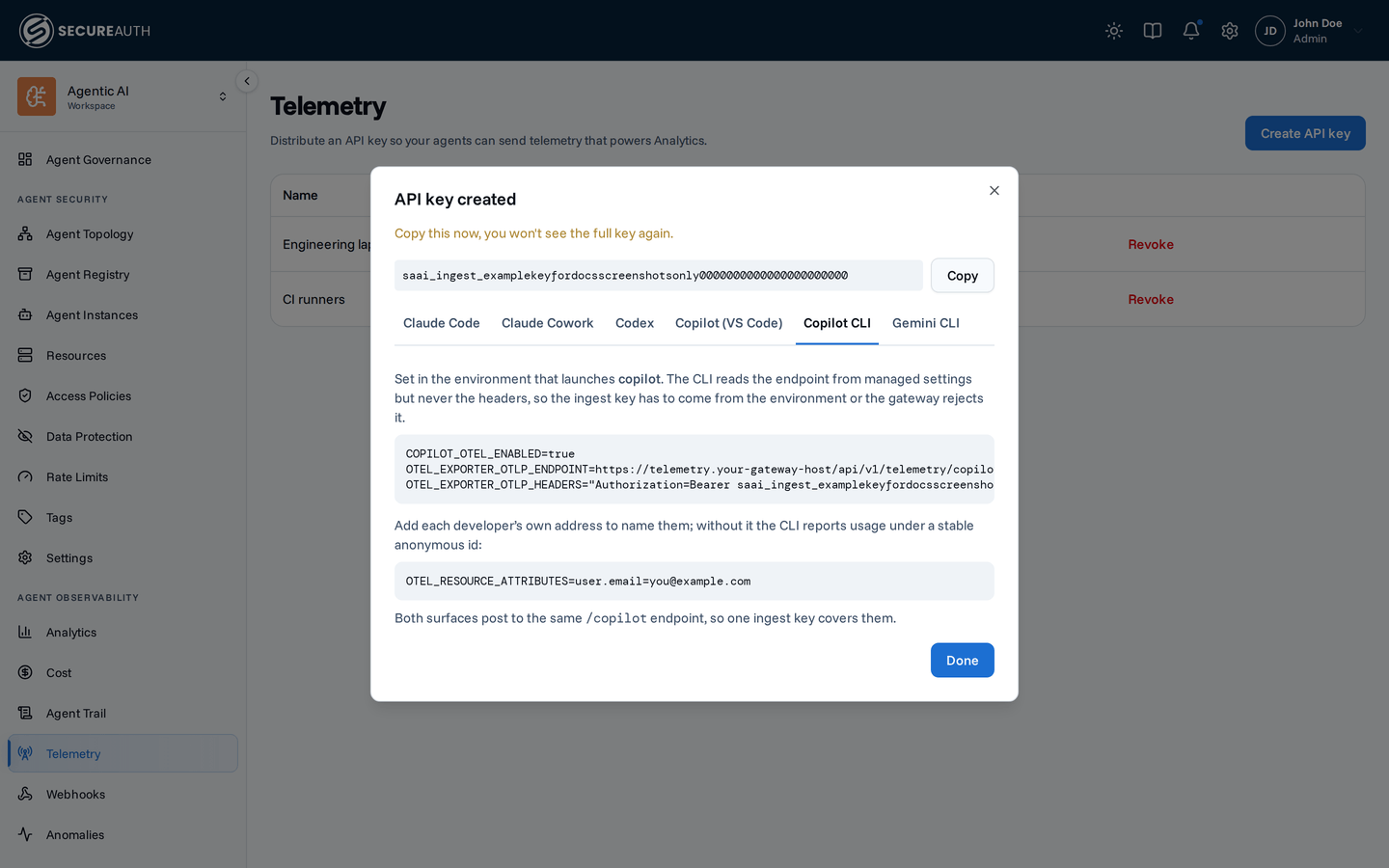1389x868 pixels.
Task: Click the Agent Registry icon
Action: point(25,274)
